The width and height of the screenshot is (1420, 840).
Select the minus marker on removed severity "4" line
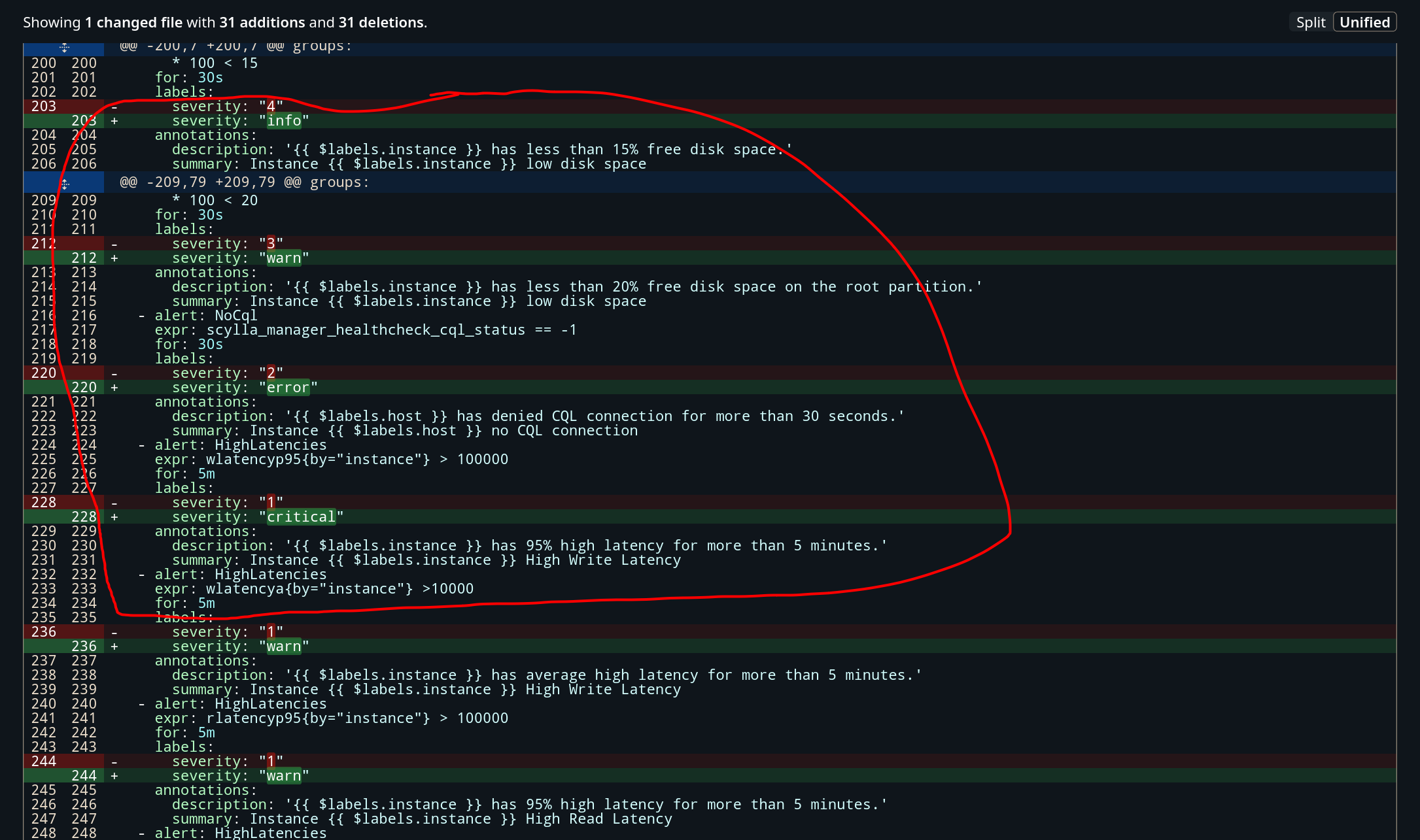(114, 107)
